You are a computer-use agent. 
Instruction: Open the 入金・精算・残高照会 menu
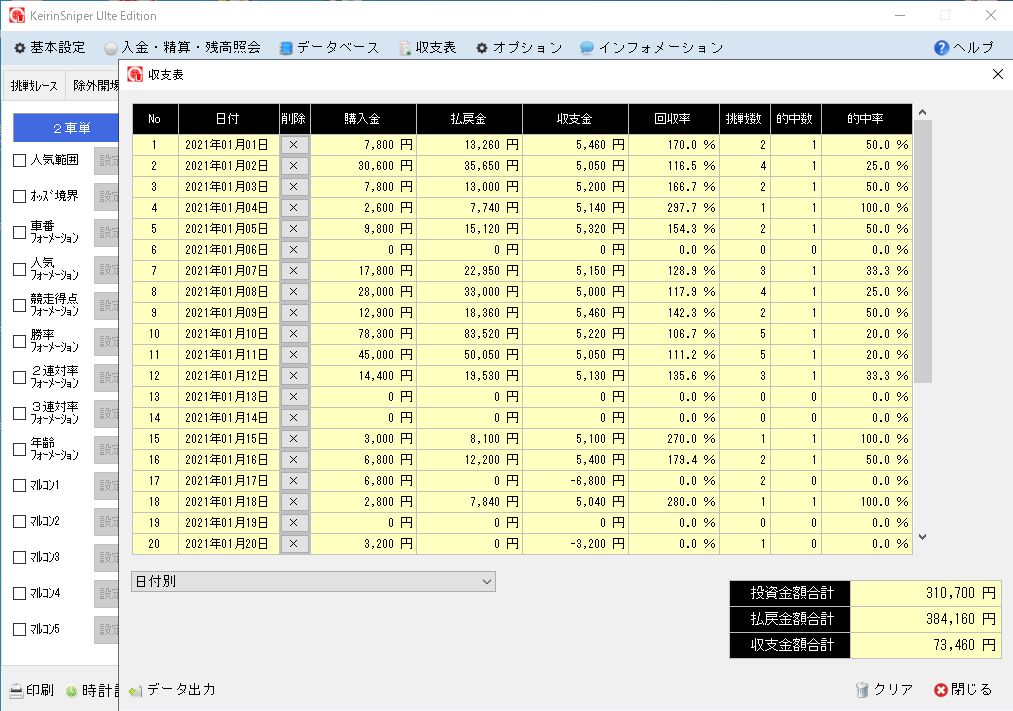[x=183, y=48]
